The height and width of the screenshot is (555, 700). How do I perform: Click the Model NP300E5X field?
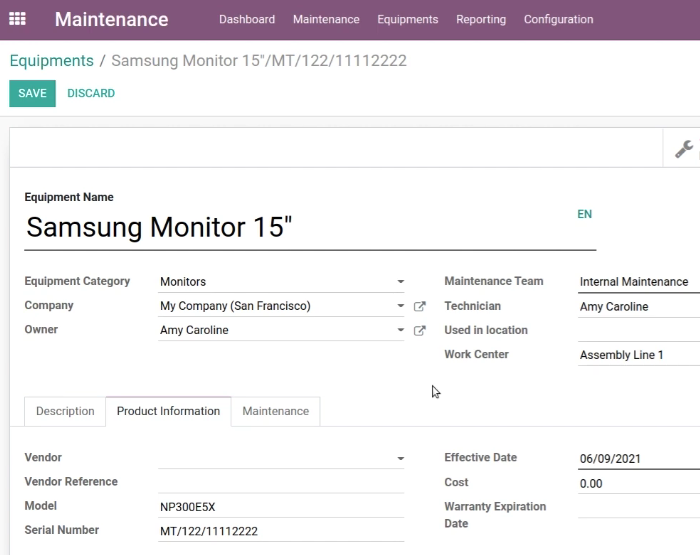point(281,507)
